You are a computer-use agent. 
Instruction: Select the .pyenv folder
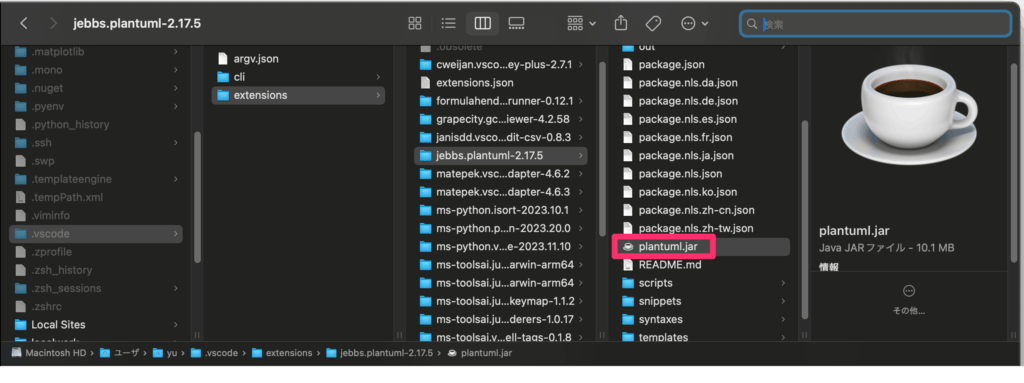point(96,106)
